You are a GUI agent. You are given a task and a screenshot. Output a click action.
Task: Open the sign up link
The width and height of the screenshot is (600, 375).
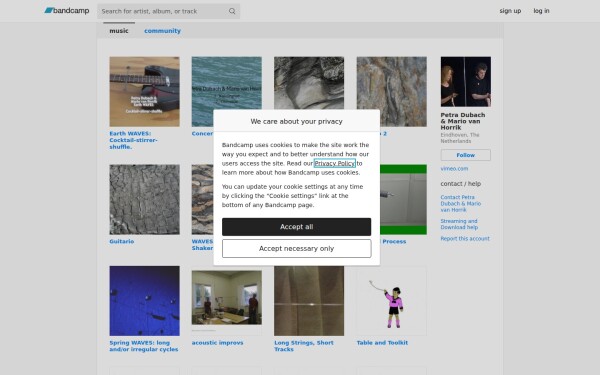(510, 11)
